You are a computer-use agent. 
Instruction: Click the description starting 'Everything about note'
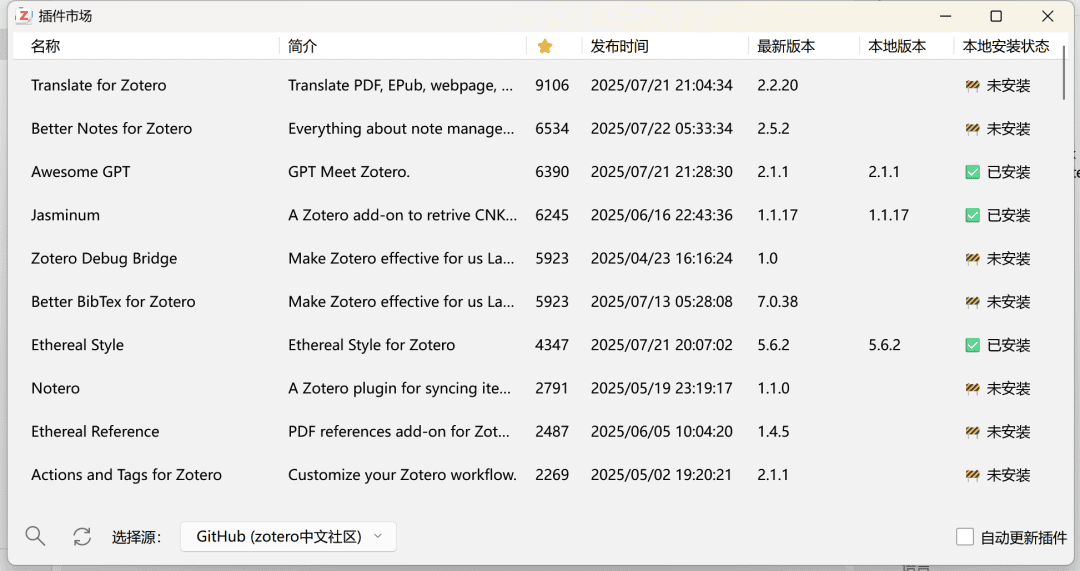(401, 129)
